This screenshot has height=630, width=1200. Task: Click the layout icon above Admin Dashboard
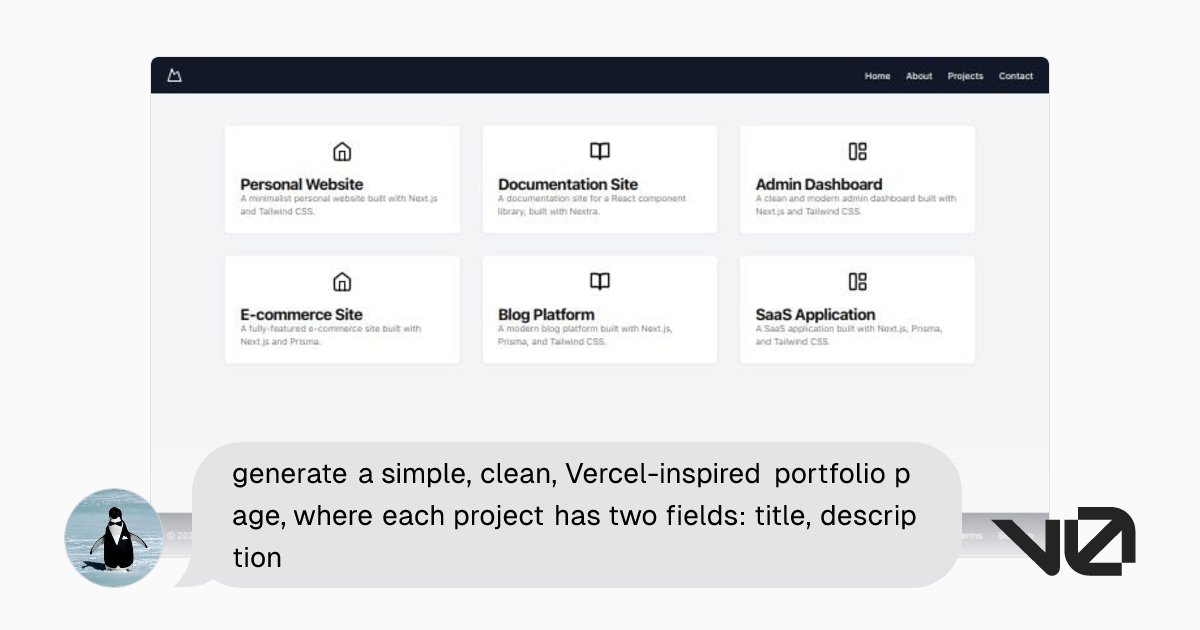(857, 152)
